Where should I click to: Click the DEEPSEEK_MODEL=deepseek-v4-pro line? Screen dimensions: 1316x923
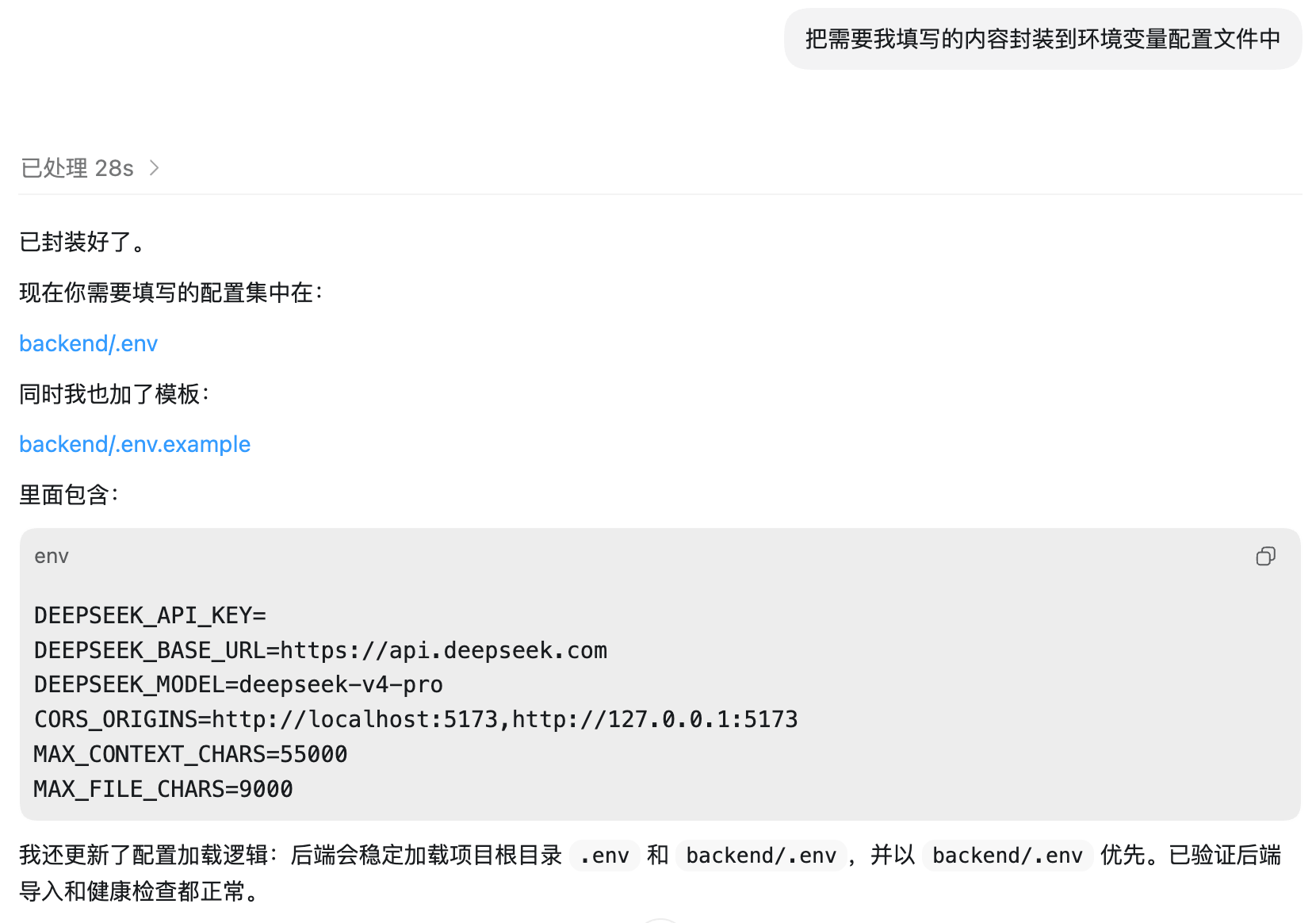pyautogui.click(x=238, y=684)
